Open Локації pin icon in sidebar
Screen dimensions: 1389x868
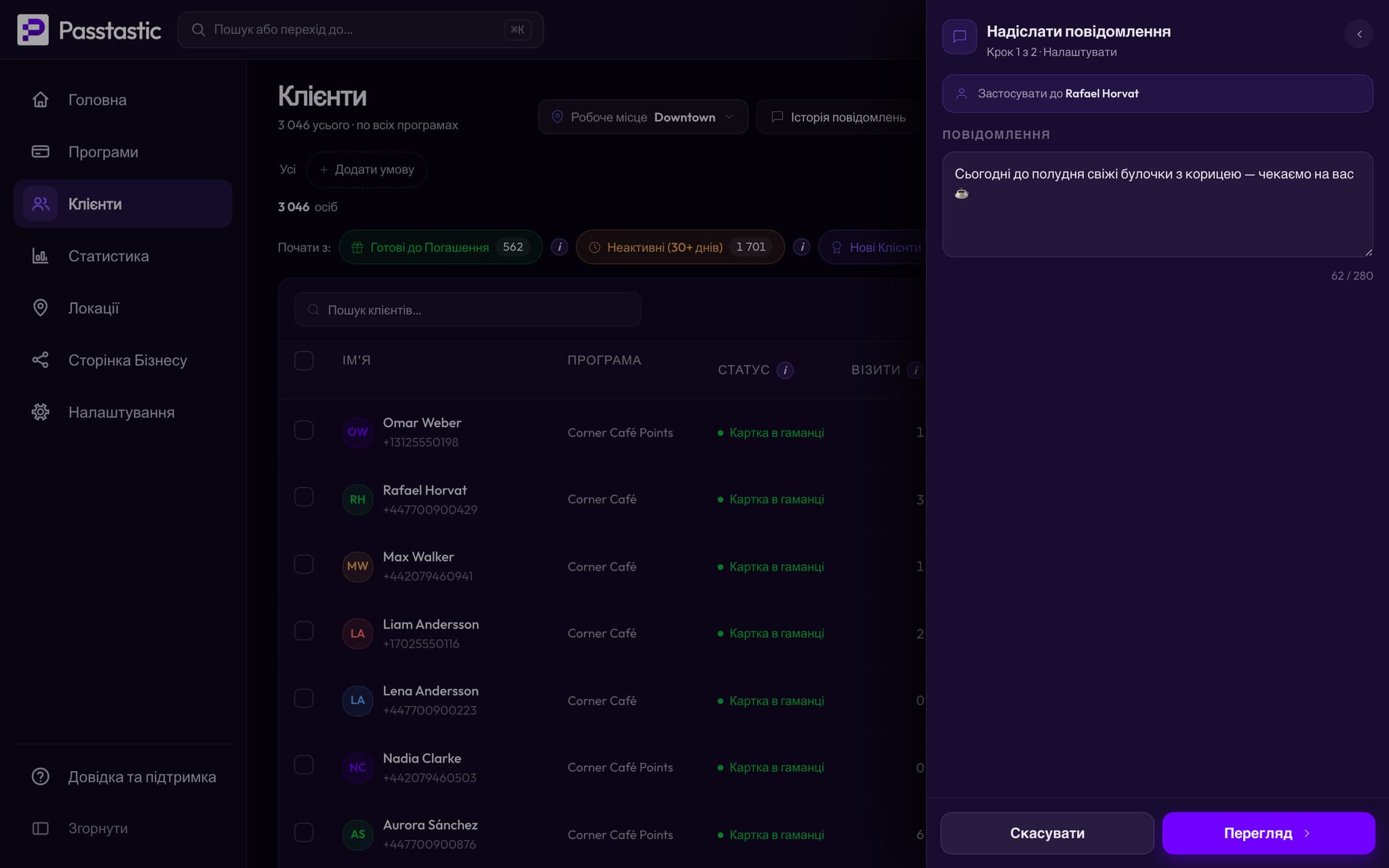point(41,308)
